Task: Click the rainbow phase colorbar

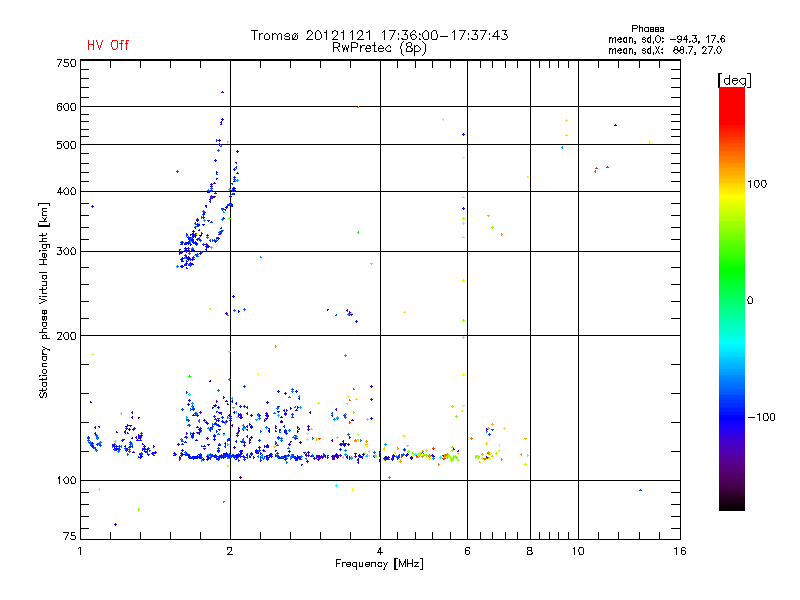Action: tap(732, 299)
